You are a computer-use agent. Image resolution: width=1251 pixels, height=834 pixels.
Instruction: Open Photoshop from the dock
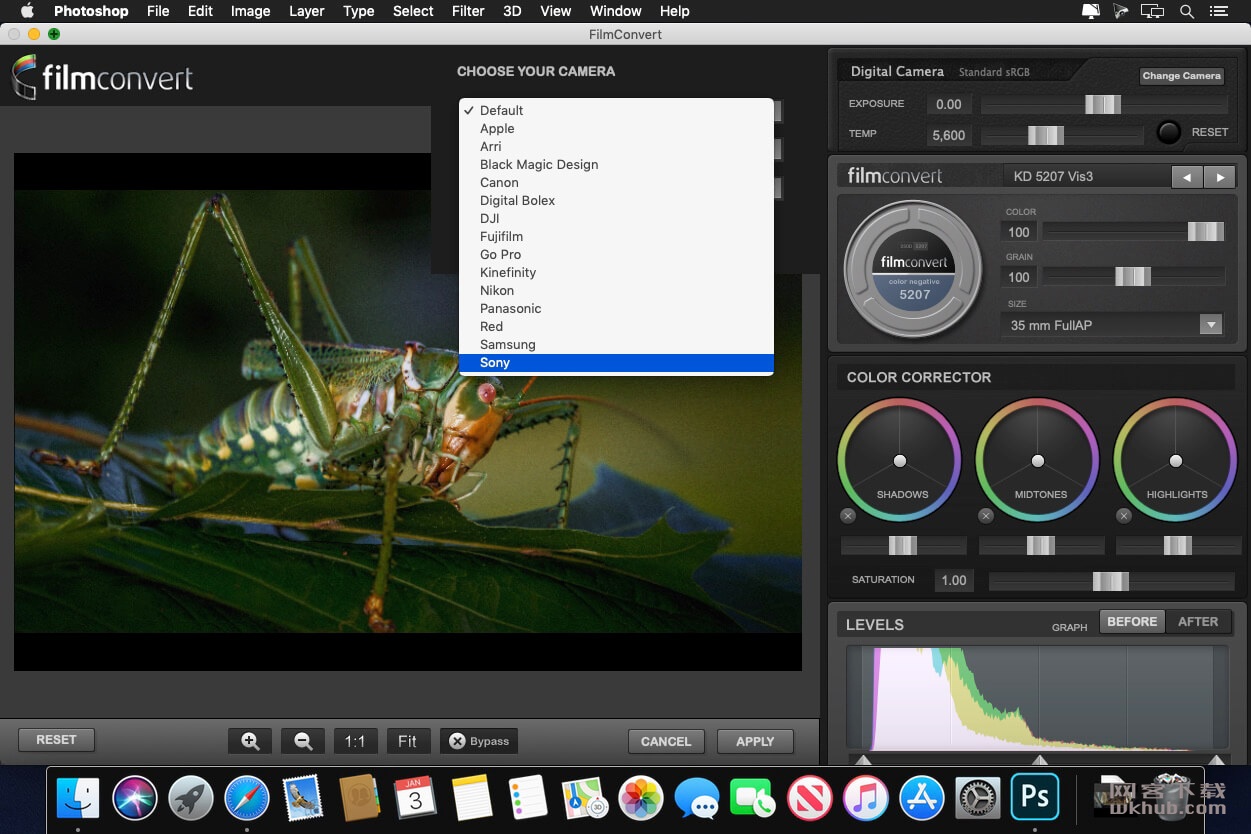click(1034, 798)
